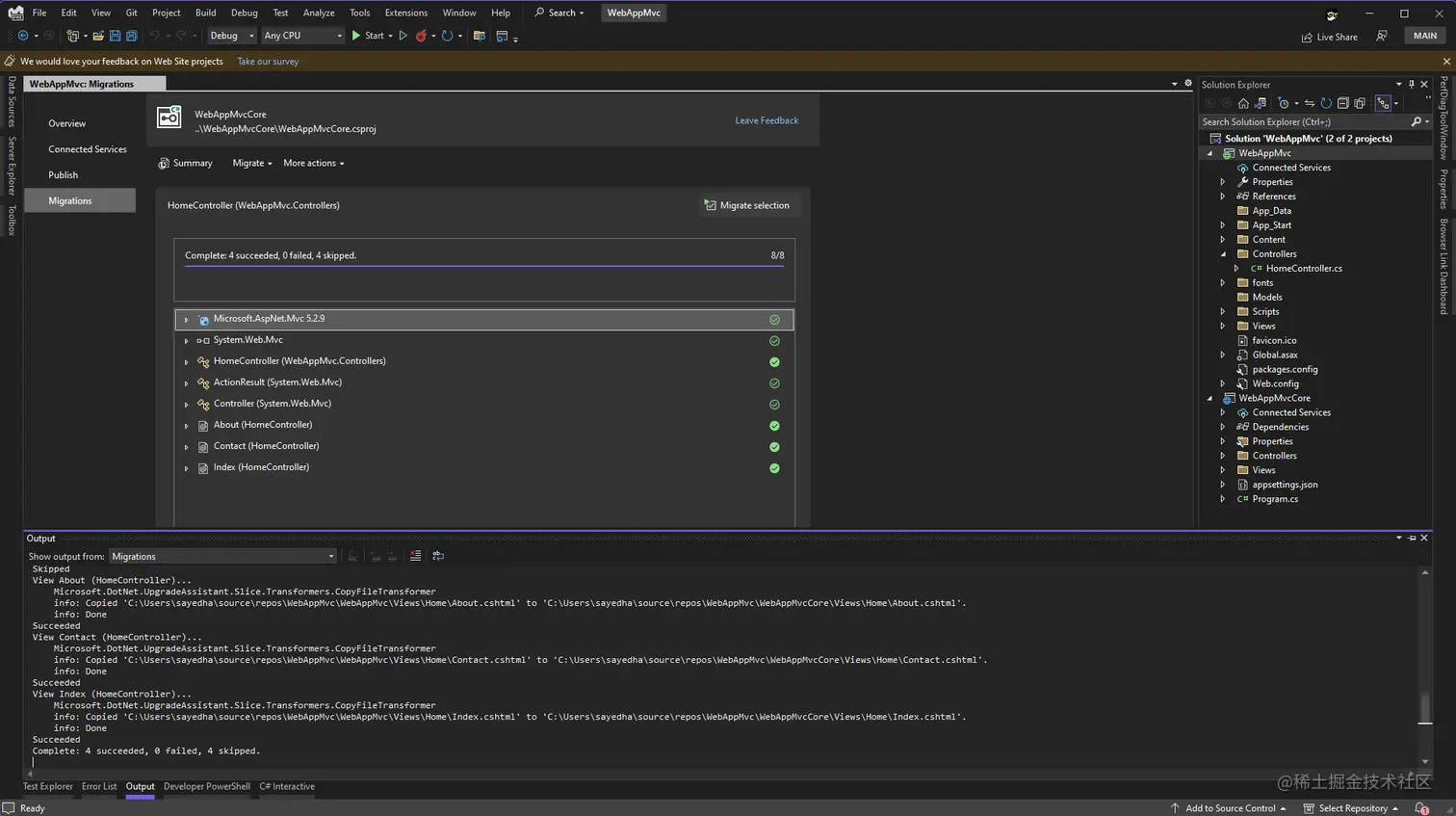This screenshot has width=1456, height=816.
Task: Open the Debug configuration dropdown
Action: 232,36
